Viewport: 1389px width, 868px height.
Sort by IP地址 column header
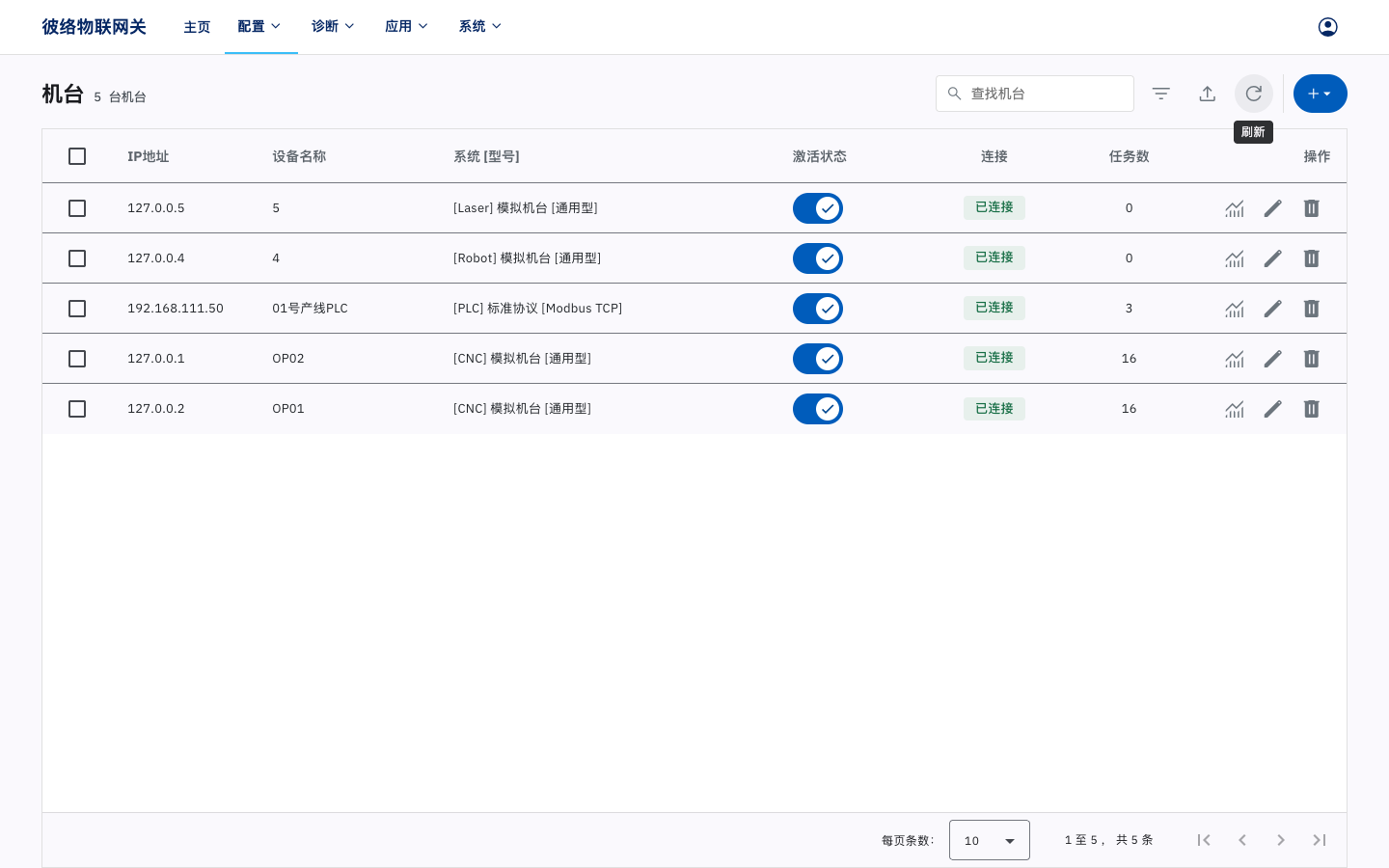pos(149,156)
